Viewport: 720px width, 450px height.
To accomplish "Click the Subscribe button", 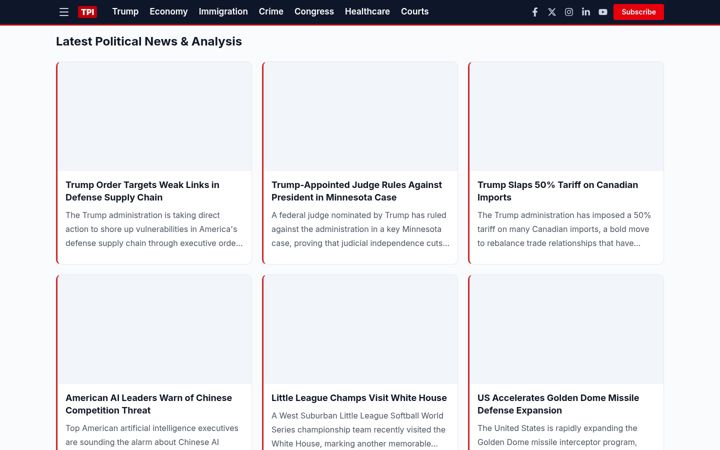I will point(638,12).
